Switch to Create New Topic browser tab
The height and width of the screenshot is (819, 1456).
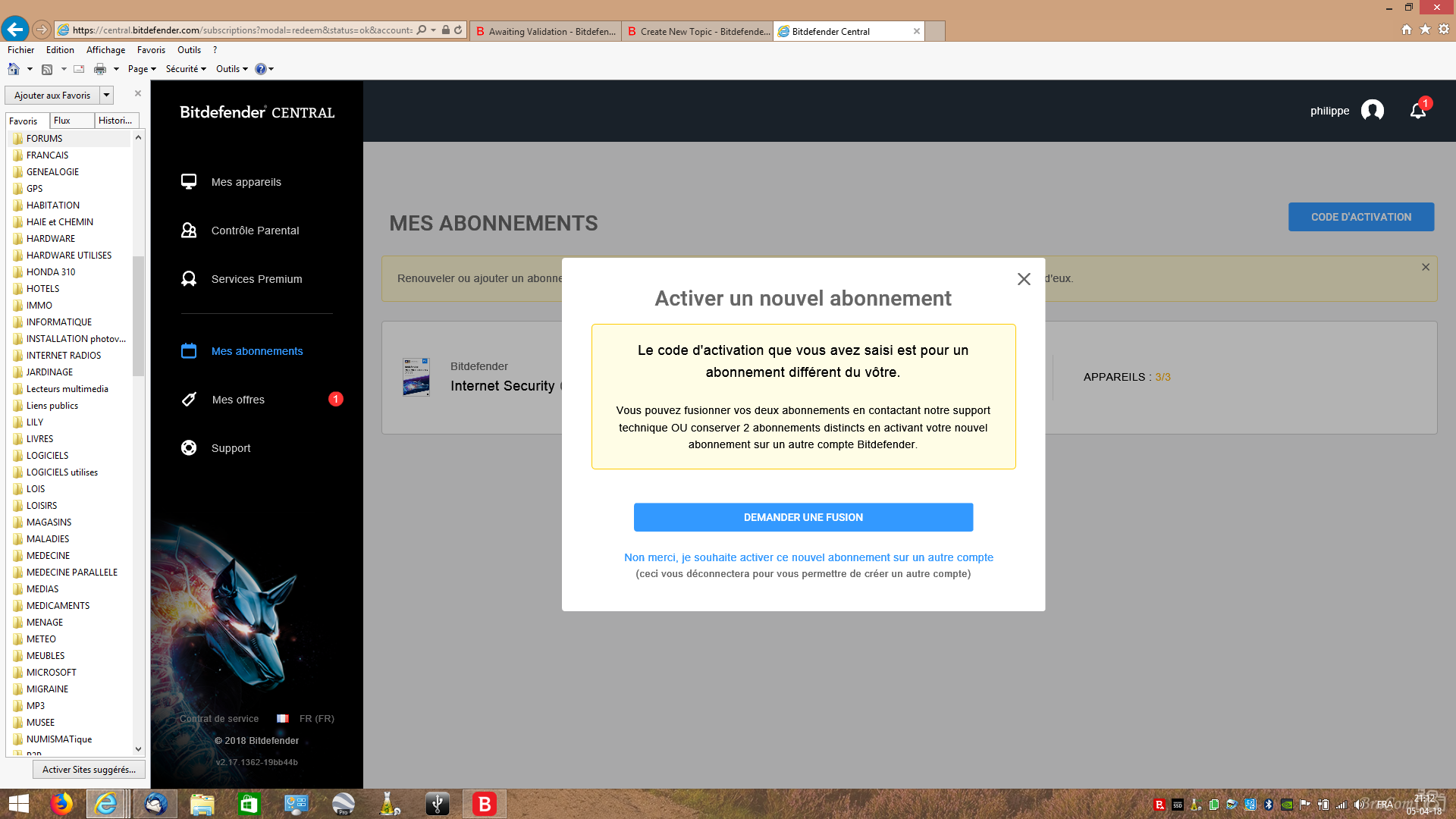pos(697,31)
